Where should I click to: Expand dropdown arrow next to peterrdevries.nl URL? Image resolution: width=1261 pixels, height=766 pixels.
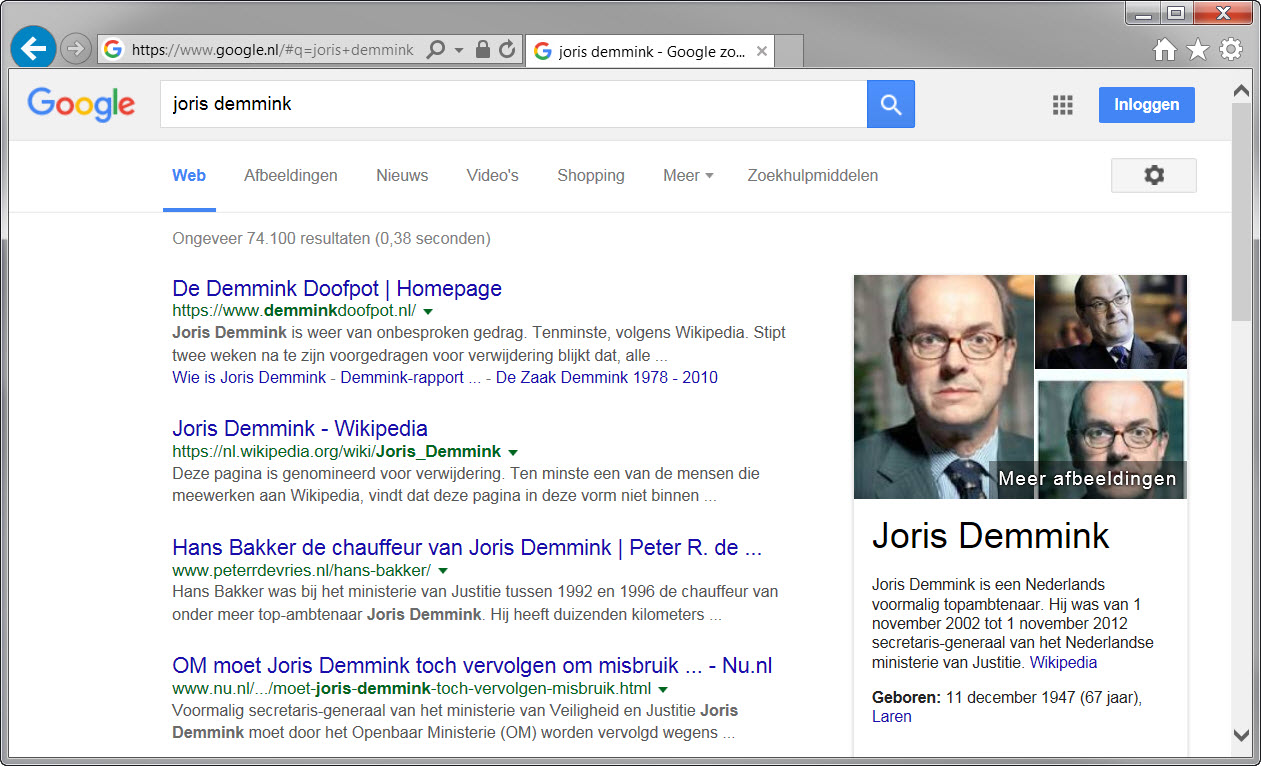443,571
